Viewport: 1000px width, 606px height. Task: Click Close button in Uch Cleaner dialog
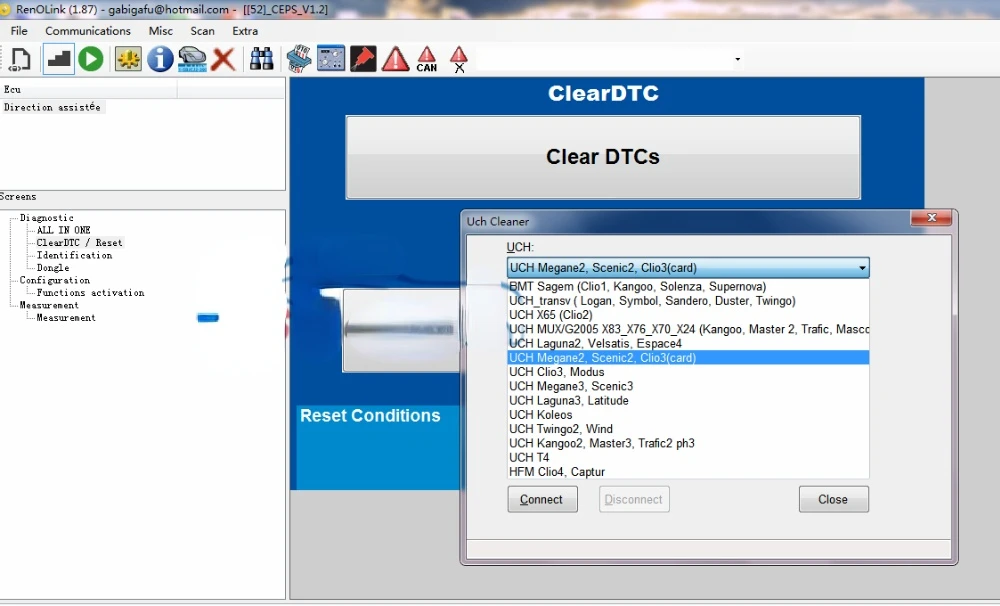point(834,499)
